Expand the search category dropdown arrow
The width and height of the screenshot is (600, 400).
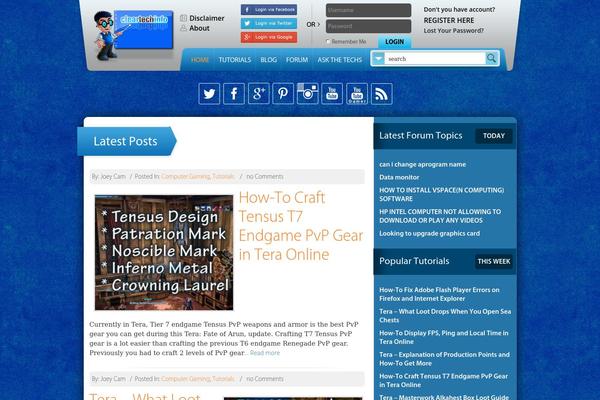pyautogui.click(x=378, y=59)
